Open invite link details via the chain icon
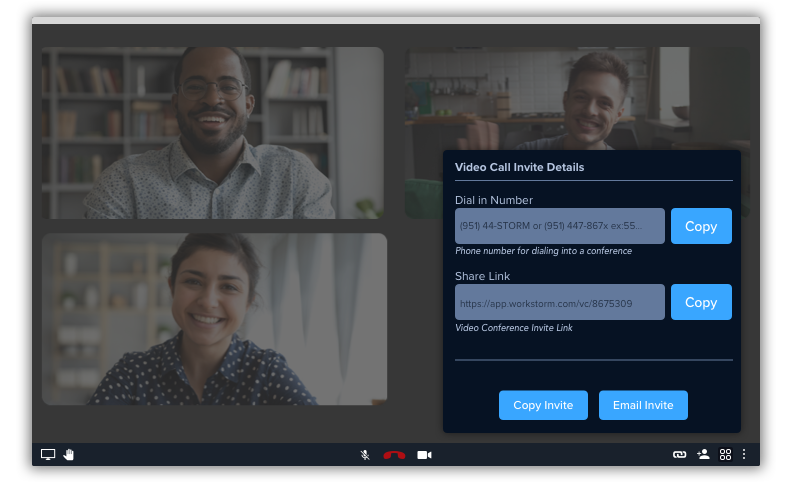 679,455
